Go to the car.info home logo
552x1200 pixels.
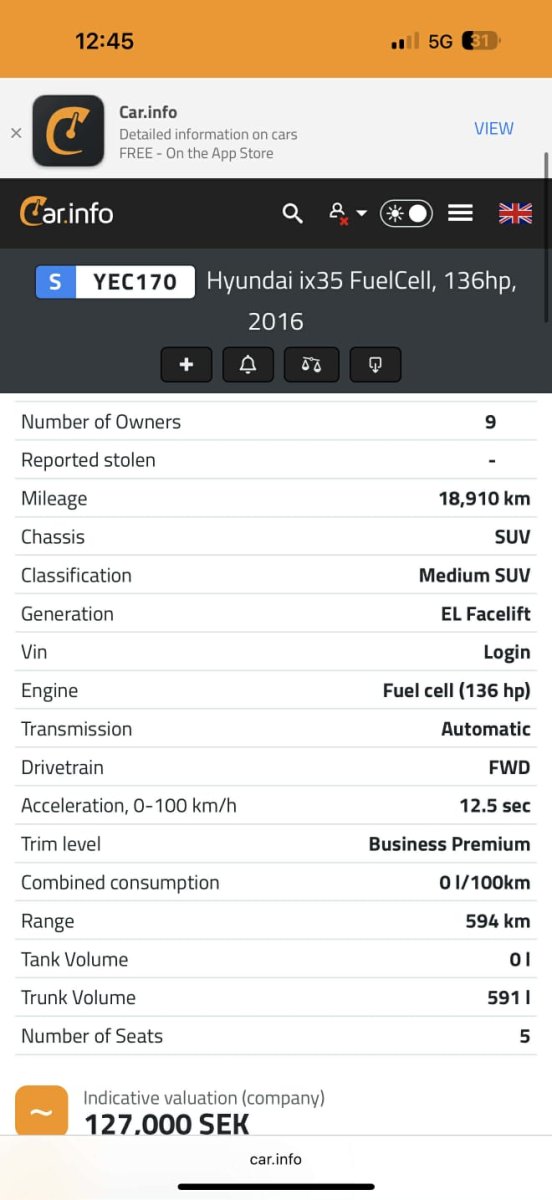pyautogui.click(x=66, y=213)
